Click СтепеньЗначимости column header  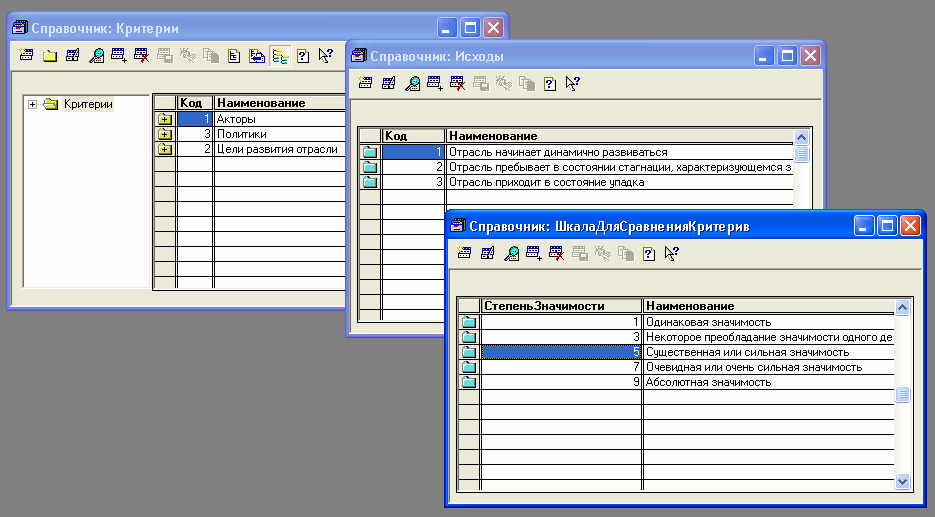(561, 306)
